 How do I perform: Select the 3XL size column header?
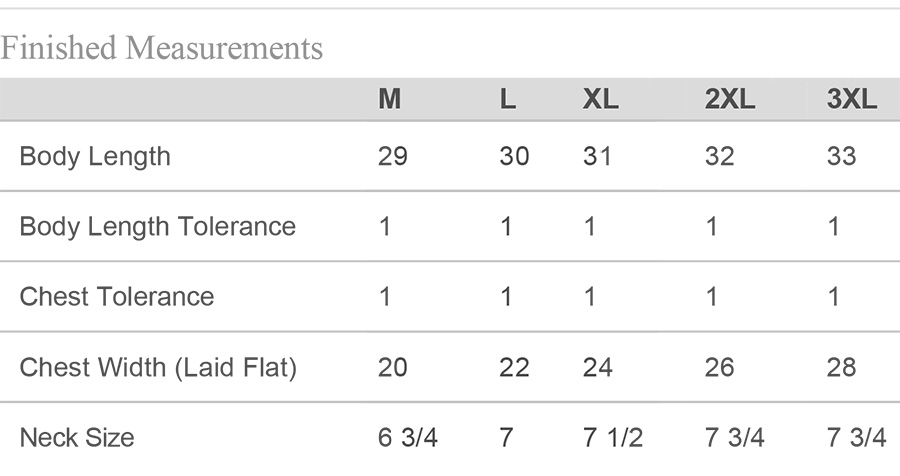[x=852, y=99]
